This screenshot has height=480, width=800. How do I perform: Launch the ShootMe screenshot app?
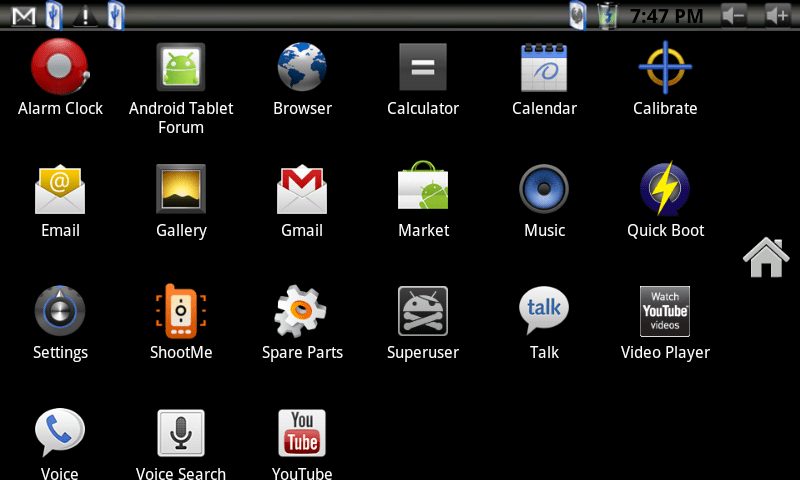pos(181,311)
